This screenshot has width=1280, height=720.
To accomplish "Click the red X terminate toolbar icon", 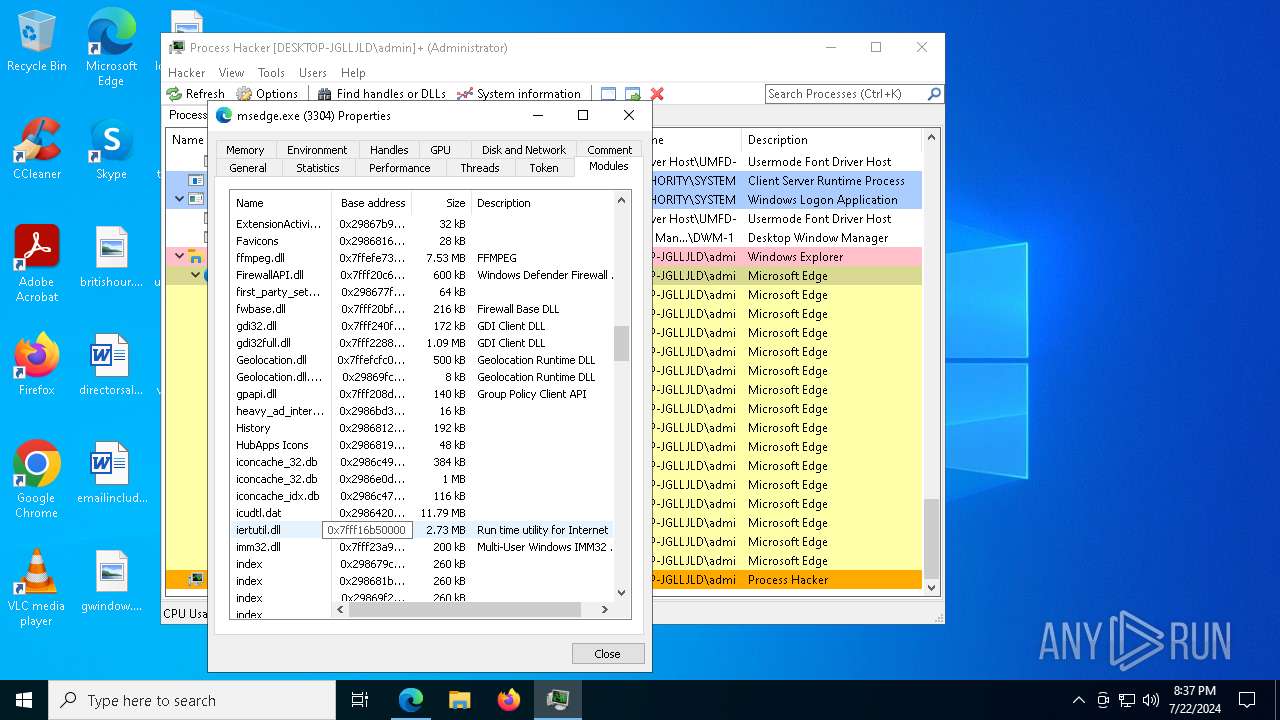I will pyautogui.click(x=657, y=94).
